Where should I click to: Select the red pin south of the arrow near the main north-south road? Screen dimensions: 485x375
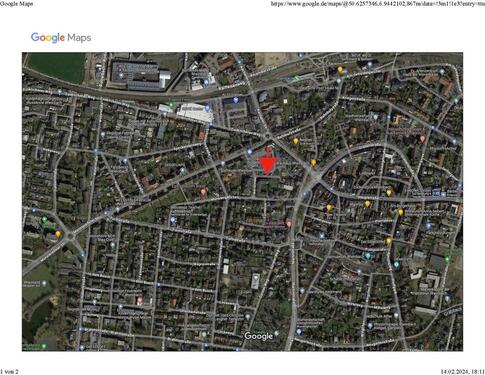[x=289, y=224]
